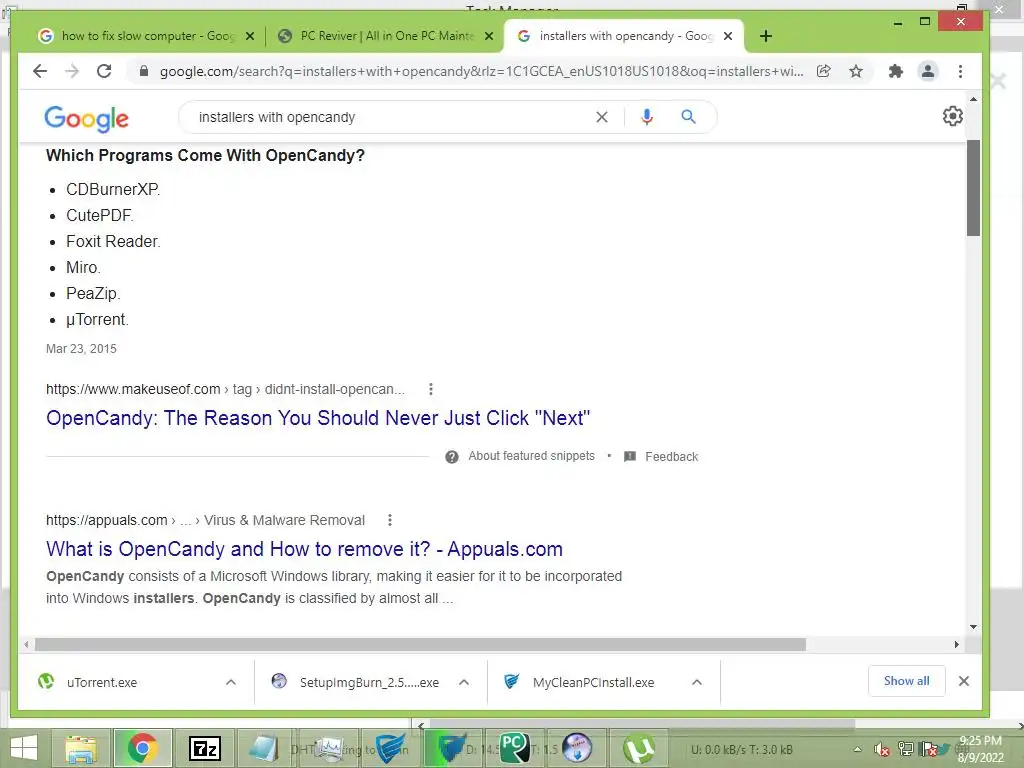Viewport: 1024px width, 768px height.
Task: Click the appuals.com URL breadcrumb
Action: pyautogui.click(x=205, y=520)
